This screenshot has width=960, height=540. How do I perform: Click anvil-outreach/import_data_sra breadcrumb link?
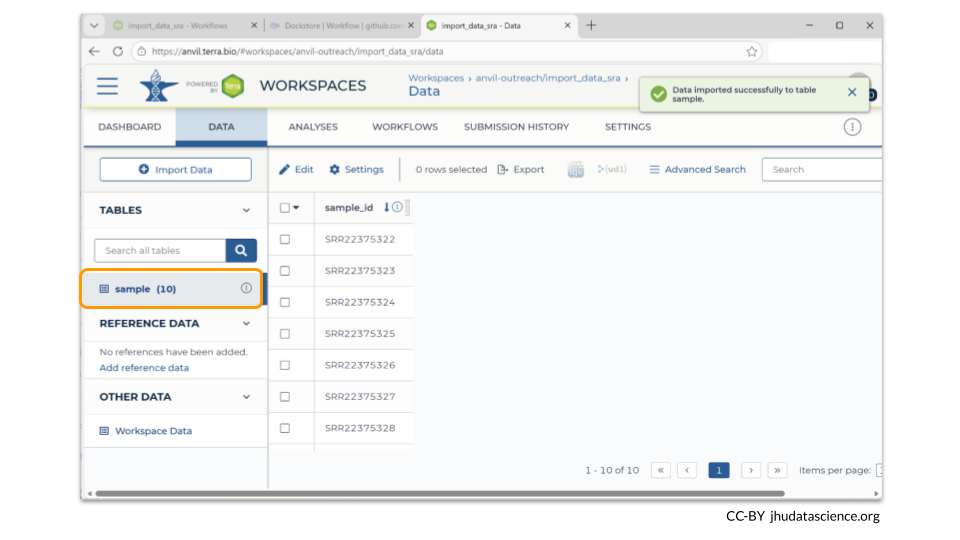click(x=548, y=78)
